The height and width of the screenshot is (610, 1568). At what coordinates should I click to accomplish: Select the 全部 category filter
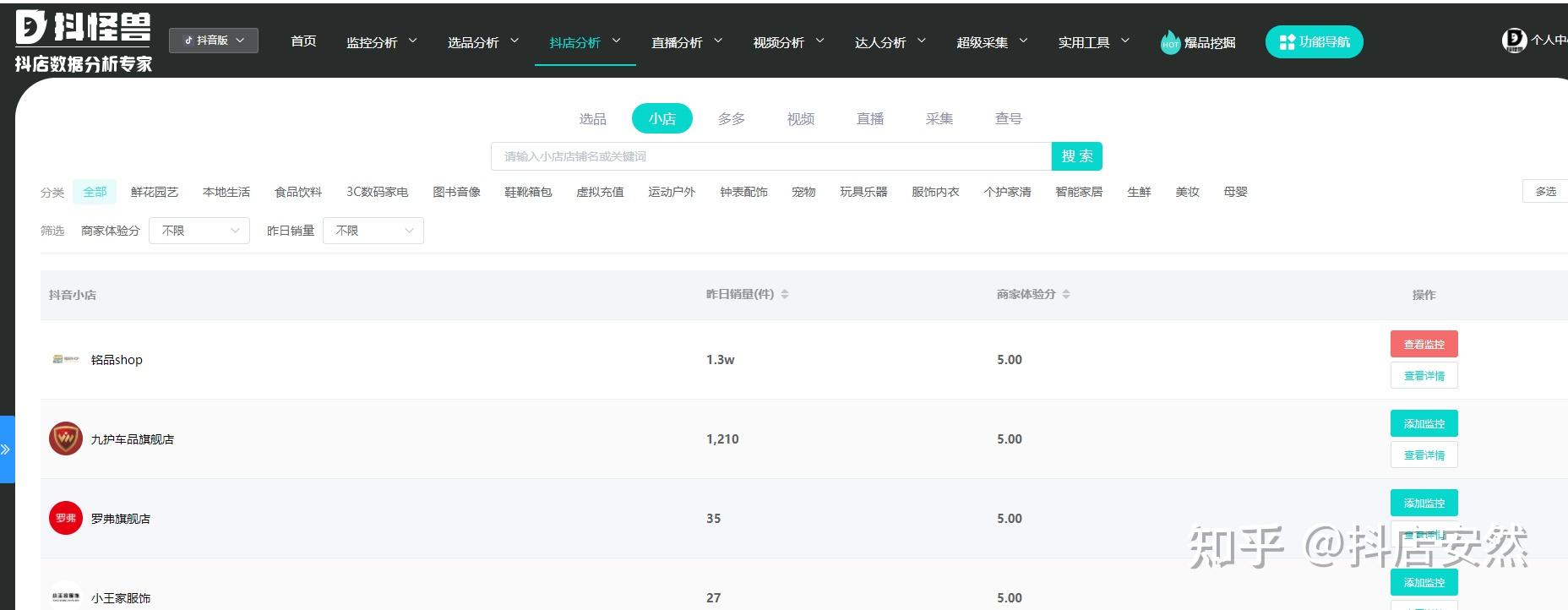[95, 192]
